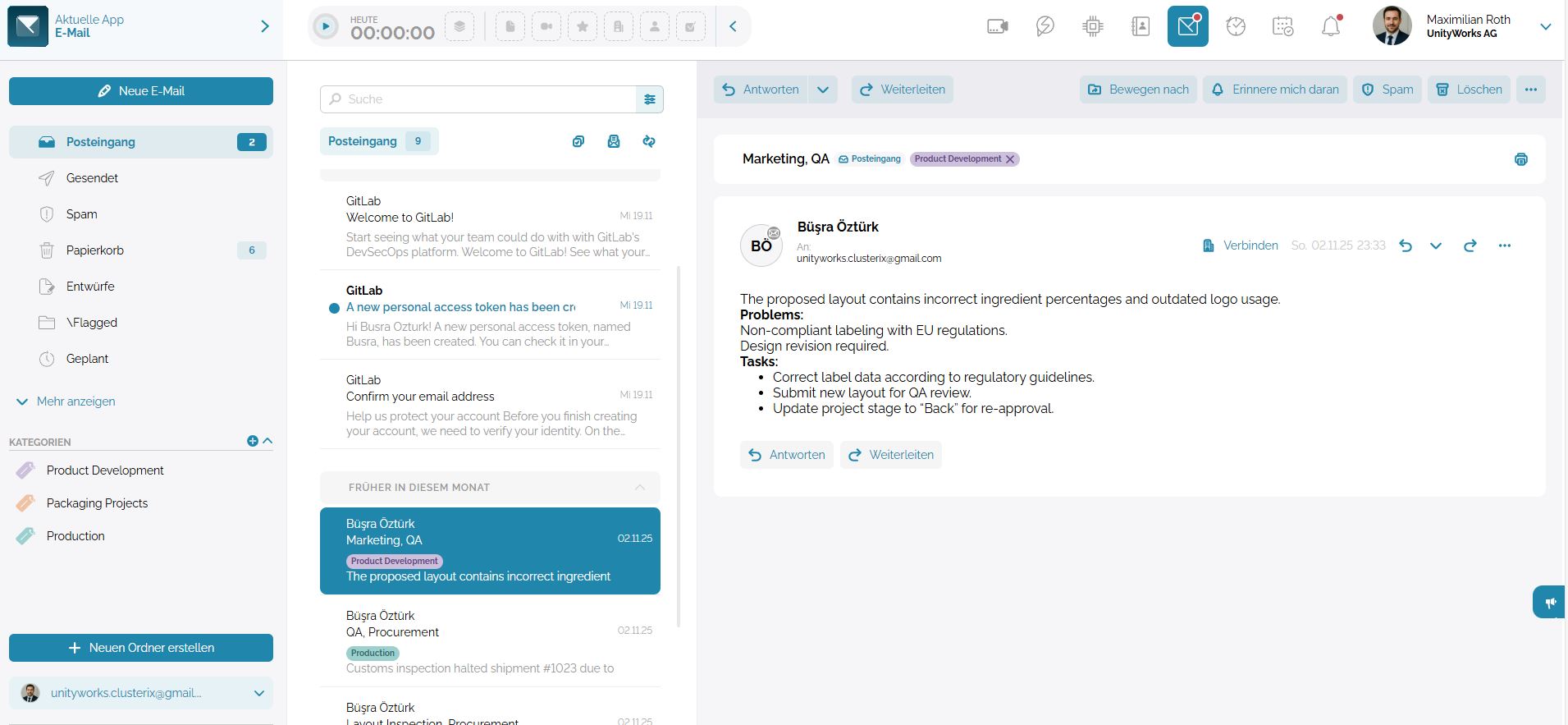The image size is (1568, 725).
Task: Refresh the mail list with sync icon
Action: pyautogui.click(x=649, y=141)
